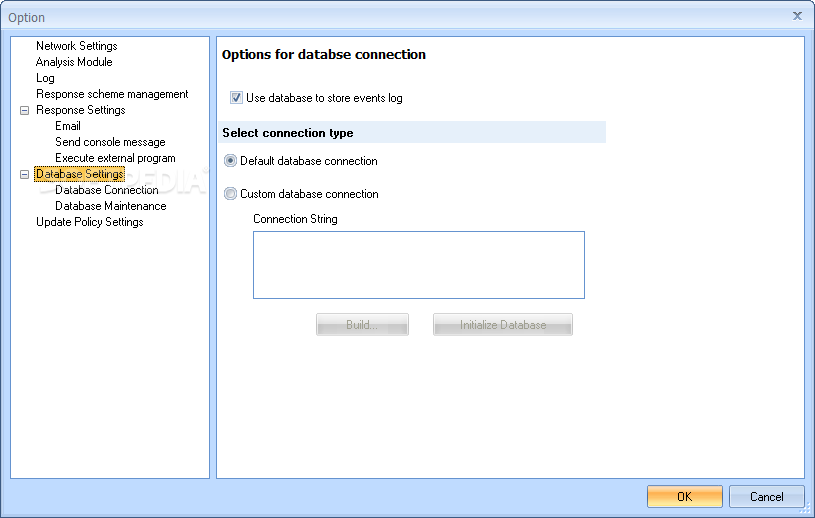Select the highlighted Database Settings node
815x518 pixels.
point(80,174)
